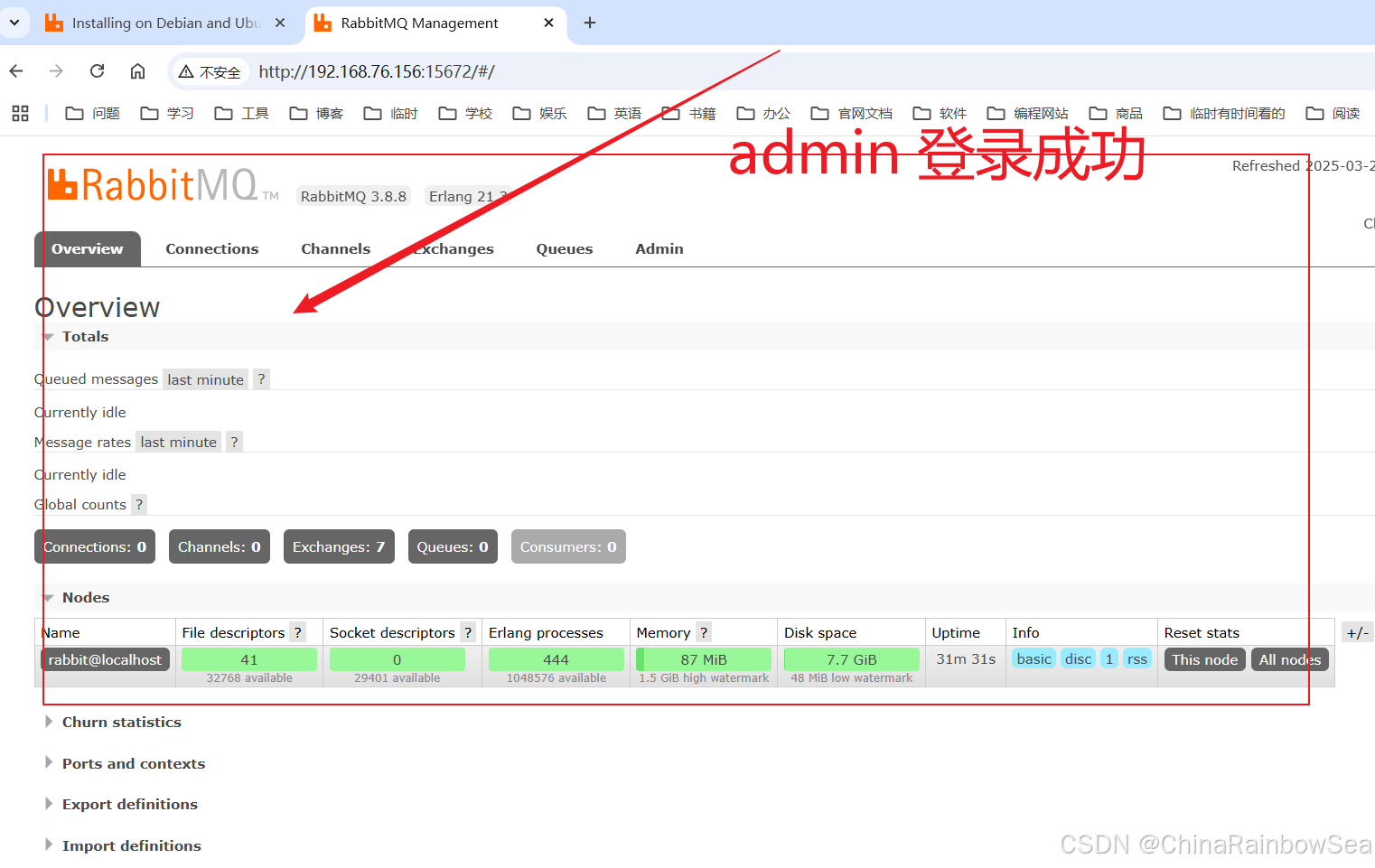
Task: Open the 学习 bookmark folder
Action: click(x=167, y=113)
